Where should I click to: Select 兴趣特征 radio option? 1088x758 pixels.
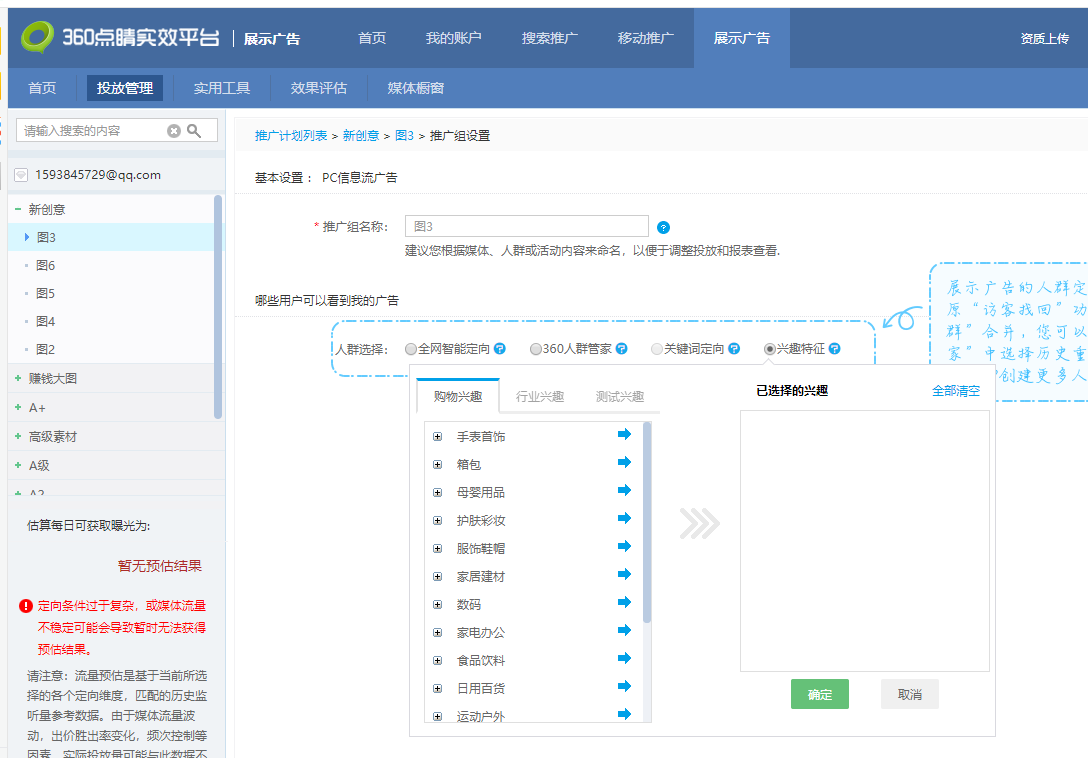(x=770, y=349)
